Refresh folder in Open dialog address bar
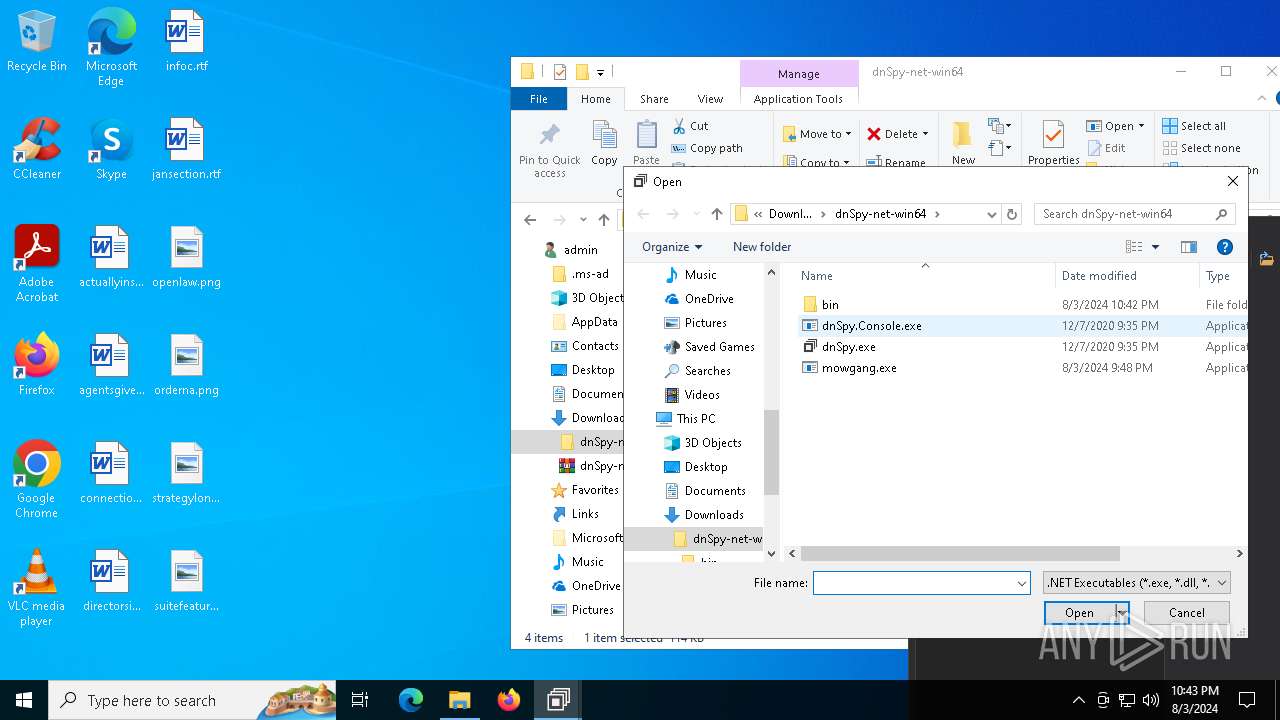Screen dimensions: 1280x720 (1012, 214)
